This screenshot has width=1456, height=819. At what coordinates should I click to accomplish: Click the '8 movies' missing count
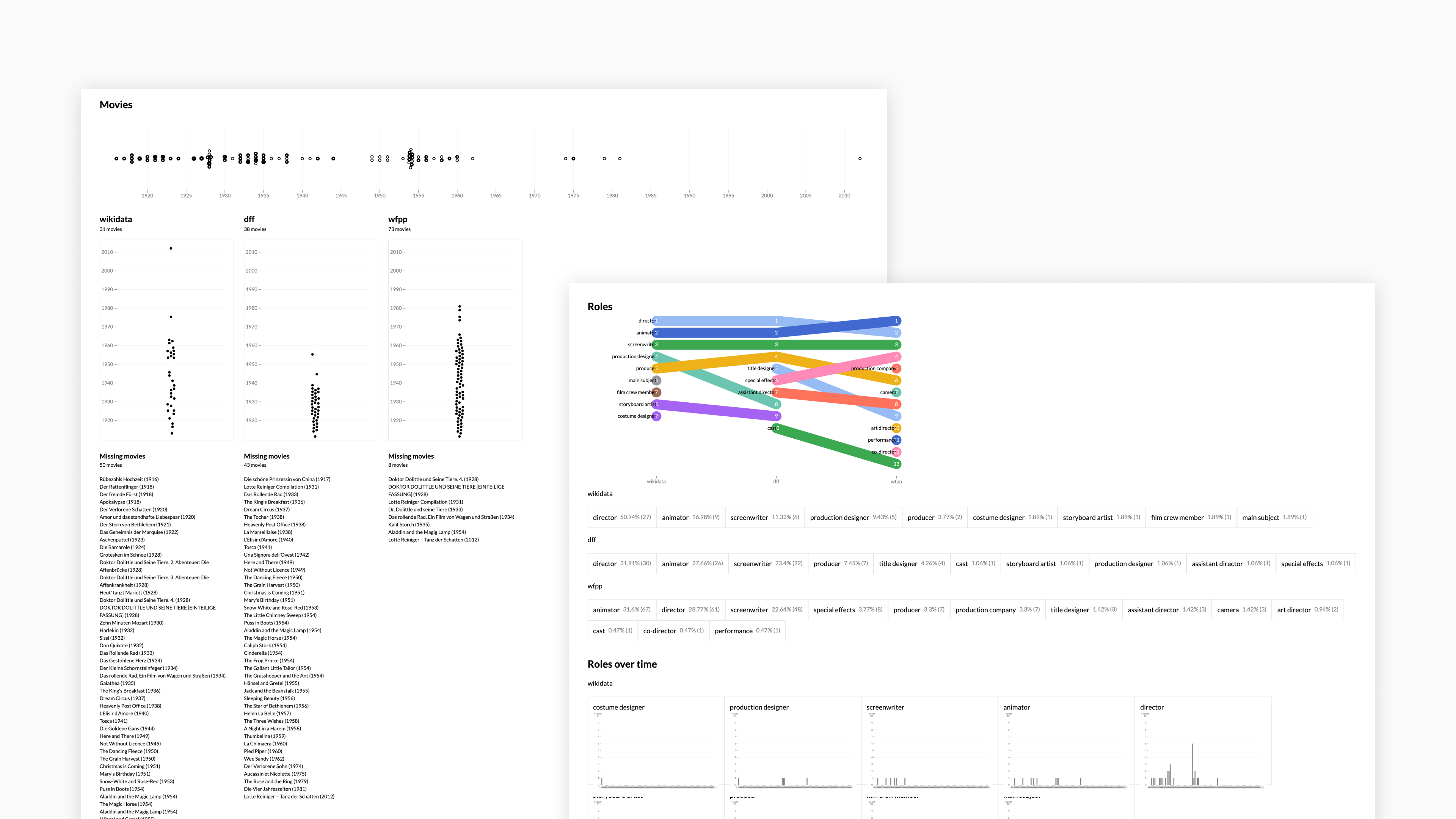tap(398, 465)
